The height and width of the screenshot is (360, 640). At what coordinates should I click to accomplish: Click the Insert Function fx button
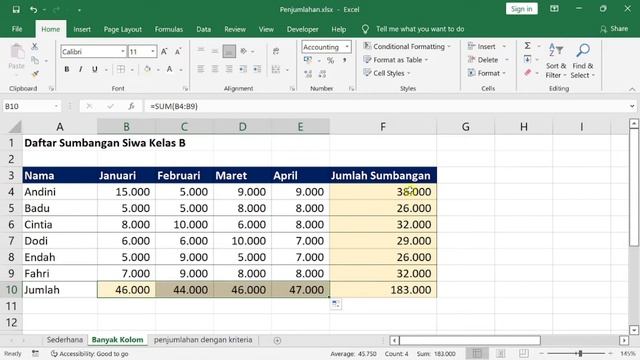click(x=131, y=106)
